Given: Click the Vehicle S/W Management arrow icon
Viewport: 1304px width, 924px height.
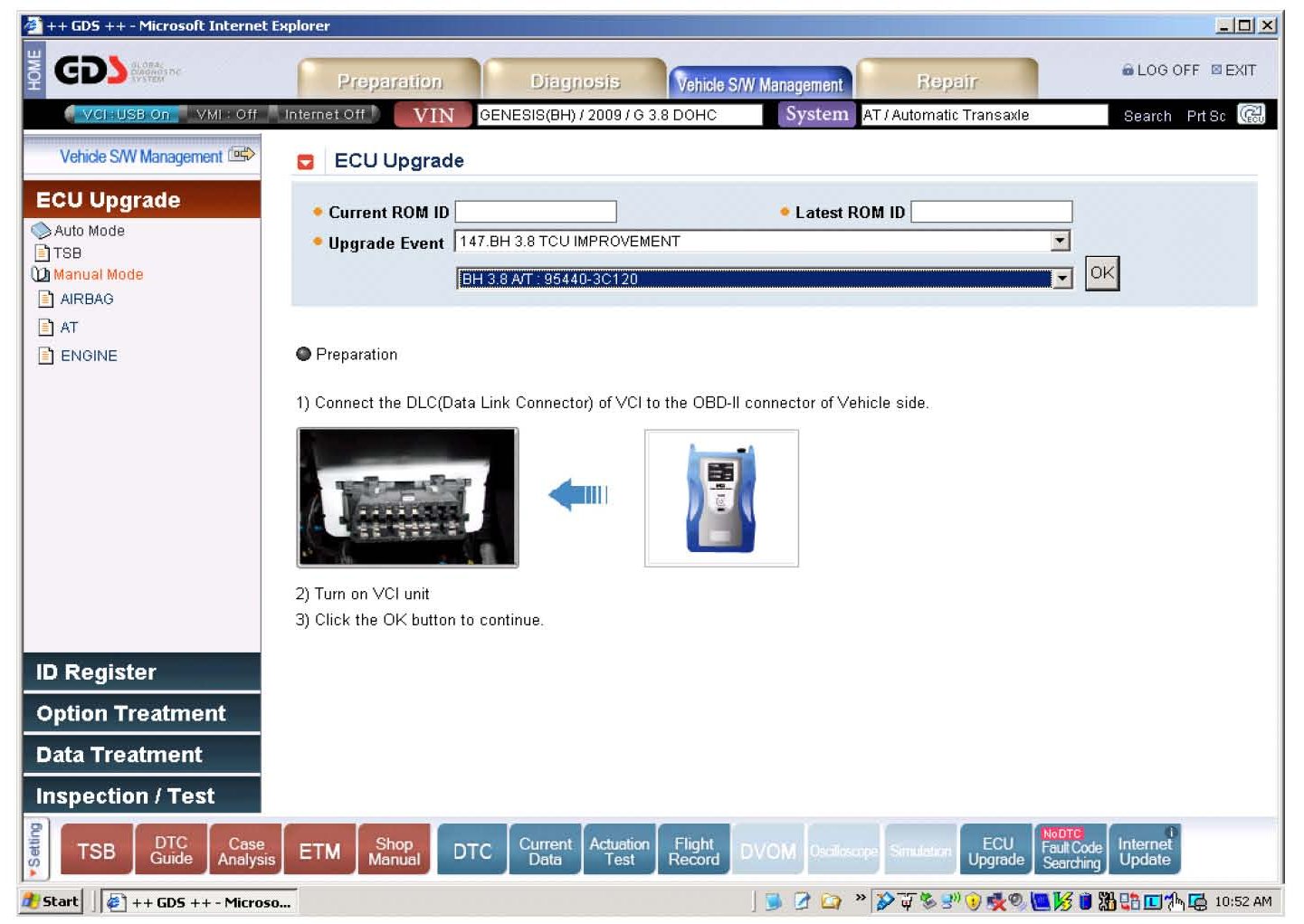Looking at the screenshot, I should click(241, 155).
